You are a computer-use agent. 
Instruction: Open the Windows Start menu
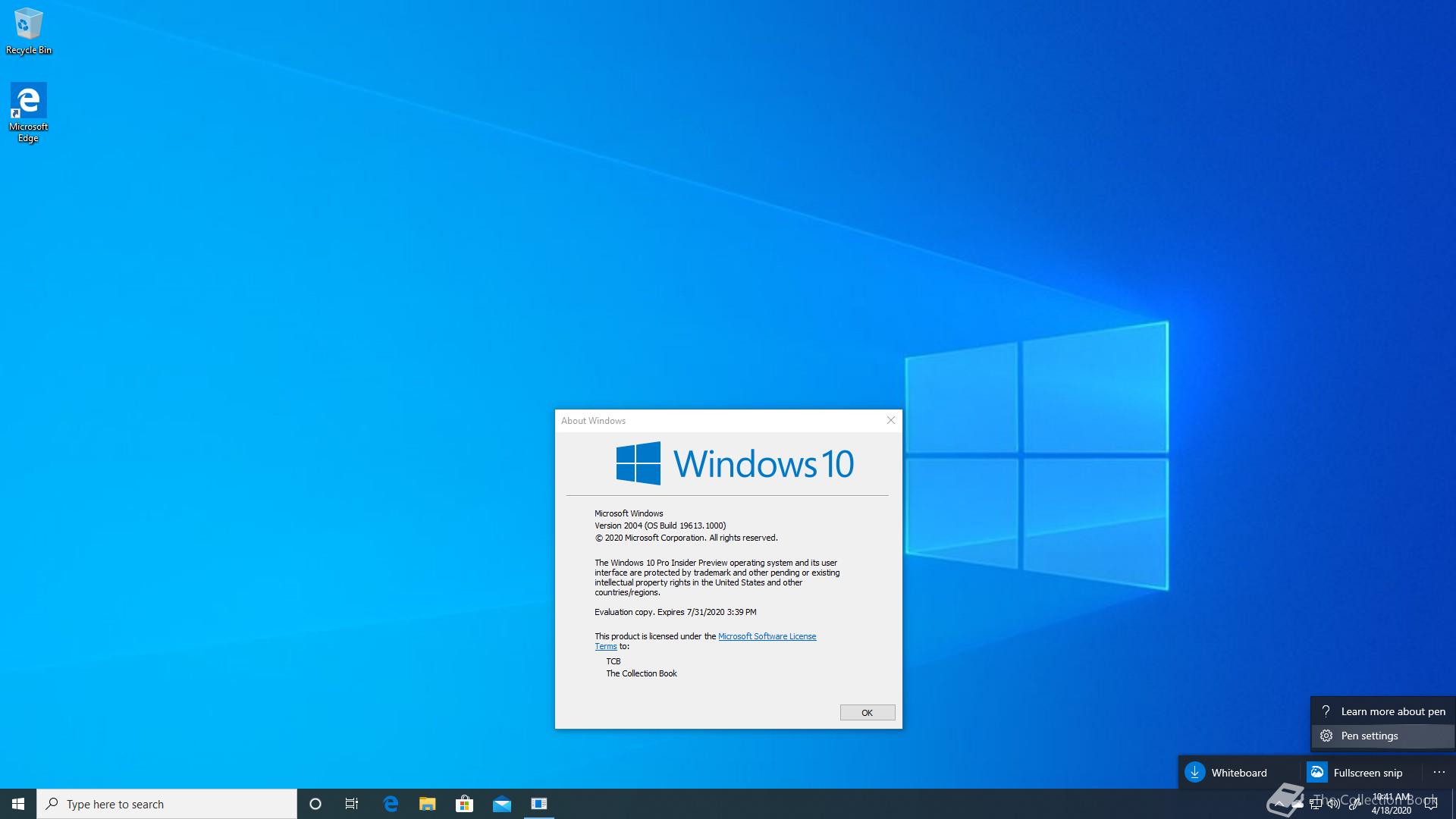coord(18,804)
